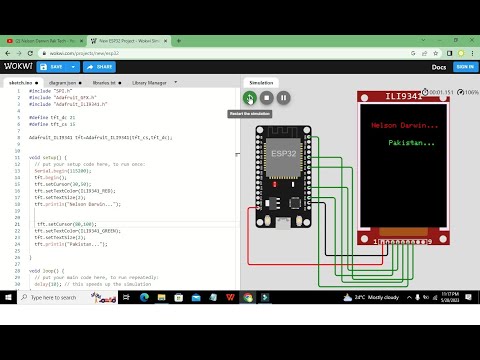Open Mail from the taskbar

click(196, 297)
